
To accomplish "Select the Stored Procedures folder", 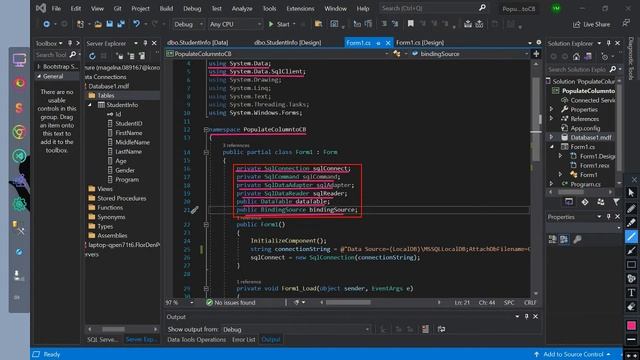I will point(121,198).
